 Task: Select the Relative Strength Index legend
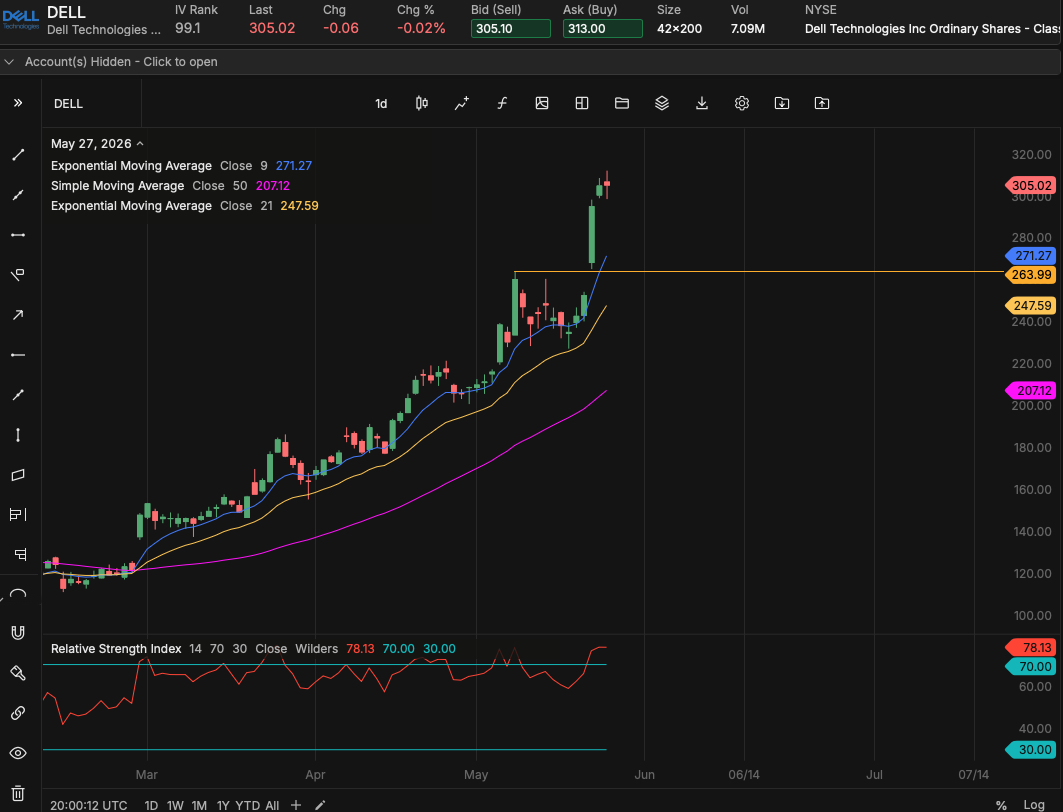253,649
